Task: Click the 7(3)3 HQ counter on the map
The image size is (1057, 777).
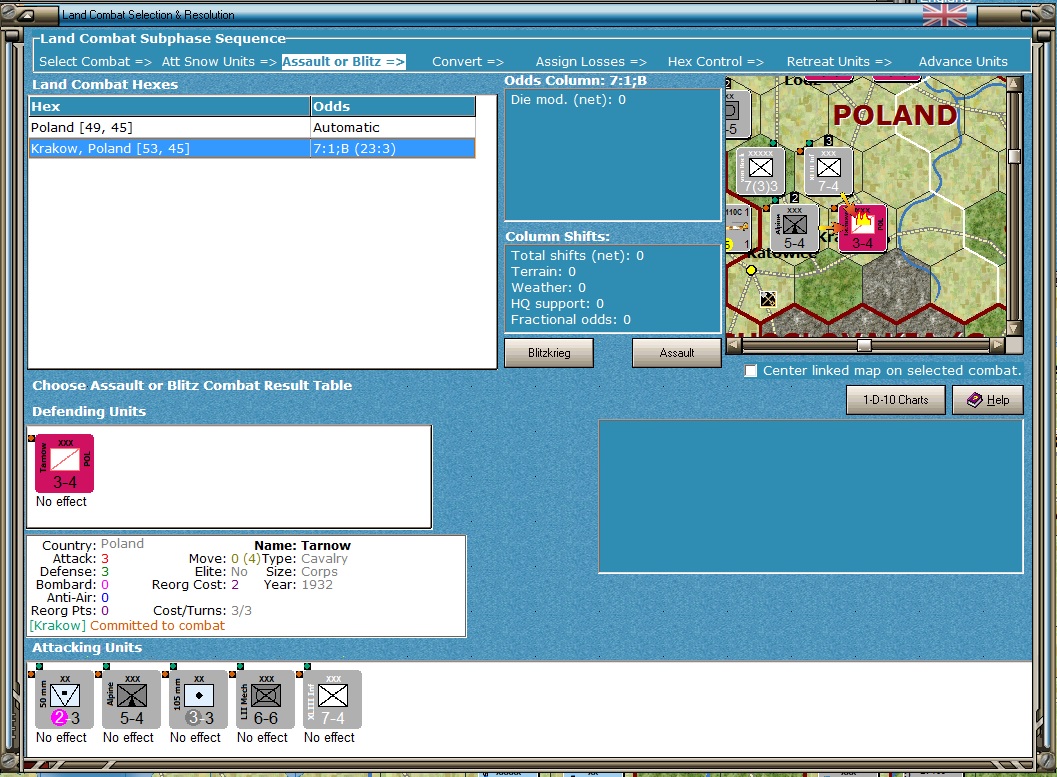Action: coord(760,171)
